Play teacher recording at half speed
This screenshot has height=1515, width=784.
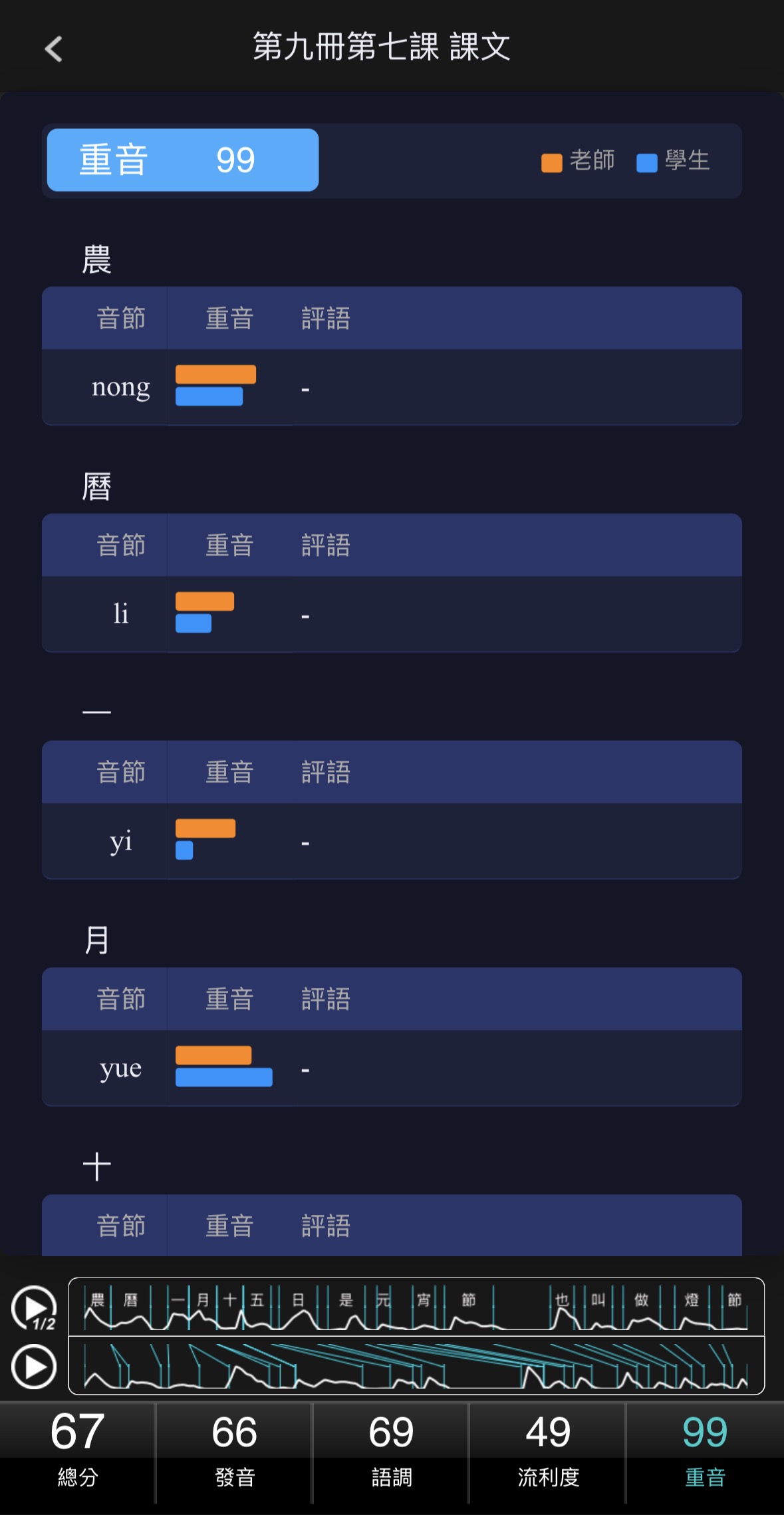[x=34, y=1308]
